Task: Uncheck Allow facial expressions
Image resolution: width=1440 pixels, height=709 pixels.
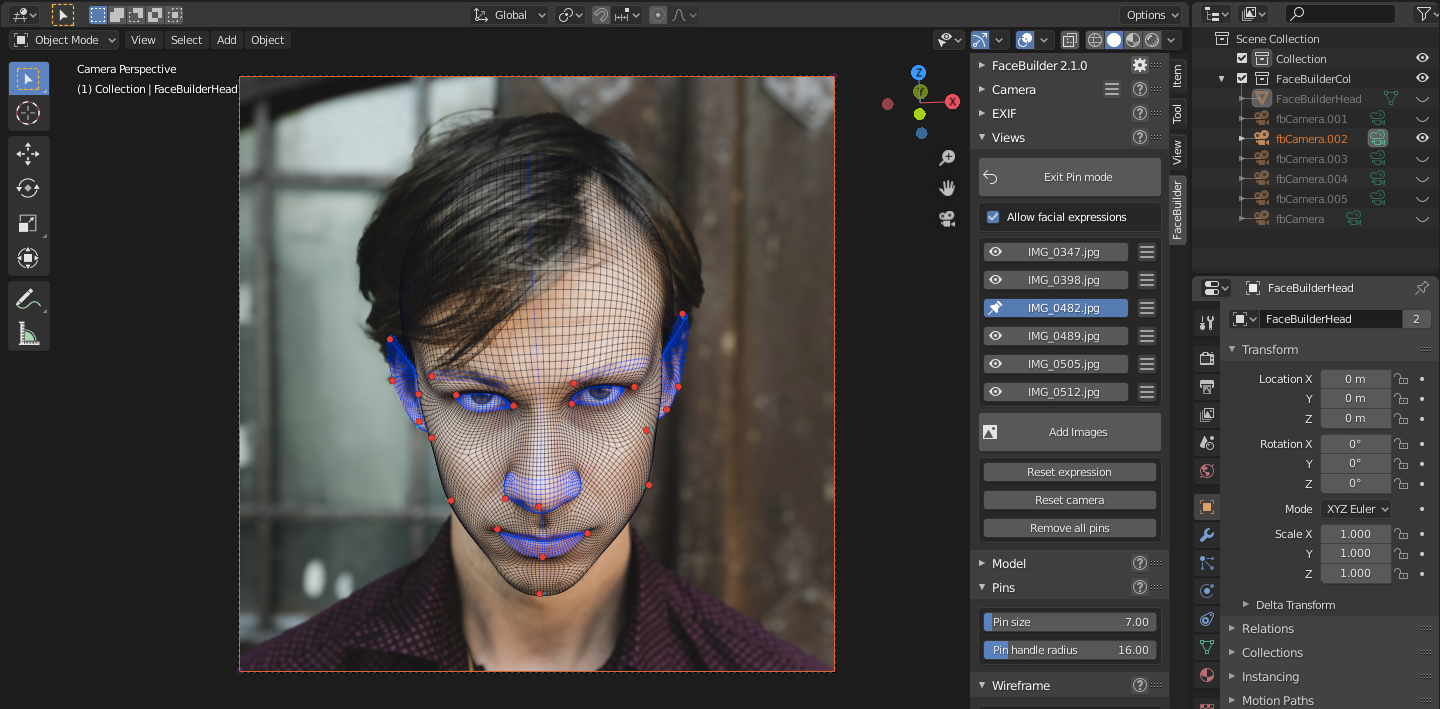Action: tap(993, 217)
